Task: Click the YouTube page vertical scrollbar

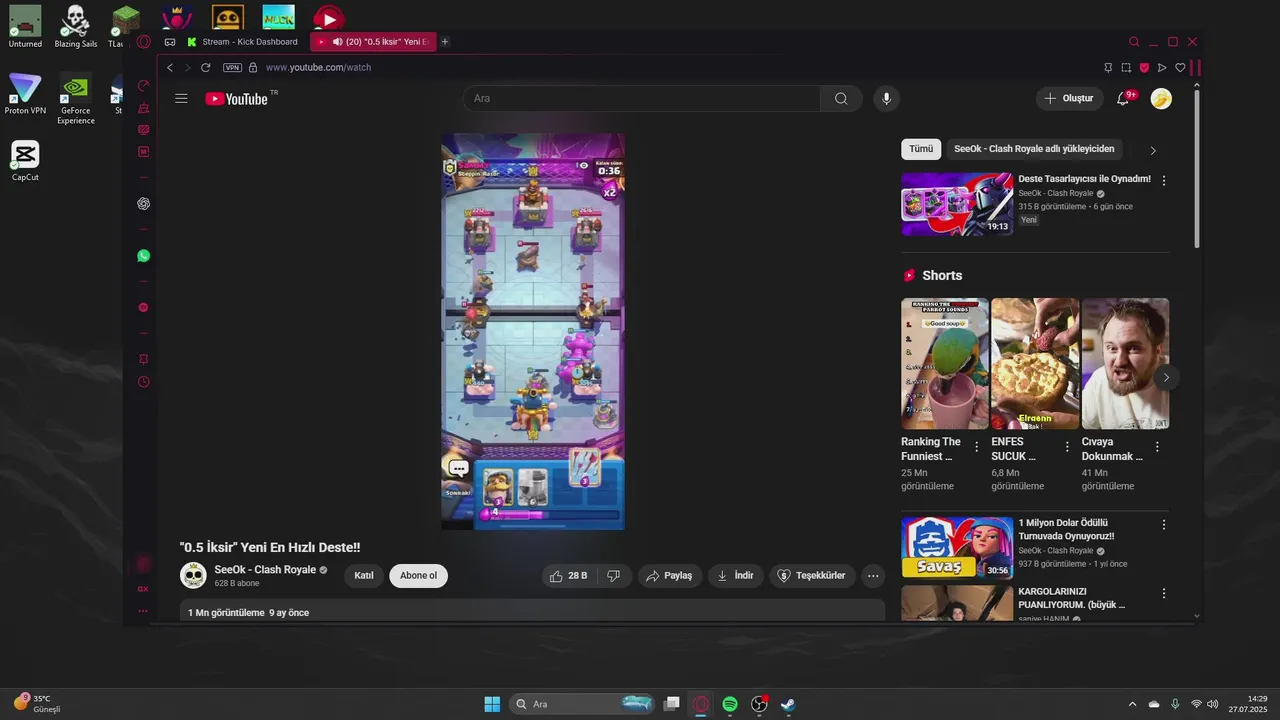Action: coord(1197,170)
